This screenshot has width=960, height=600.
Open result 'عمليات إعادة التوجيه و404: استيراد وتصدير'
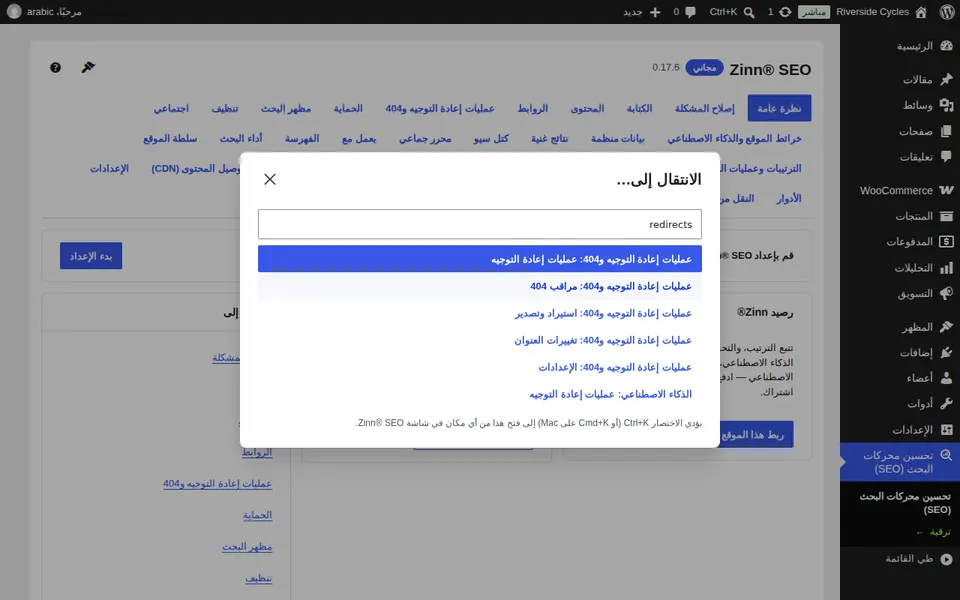point(479,313)
